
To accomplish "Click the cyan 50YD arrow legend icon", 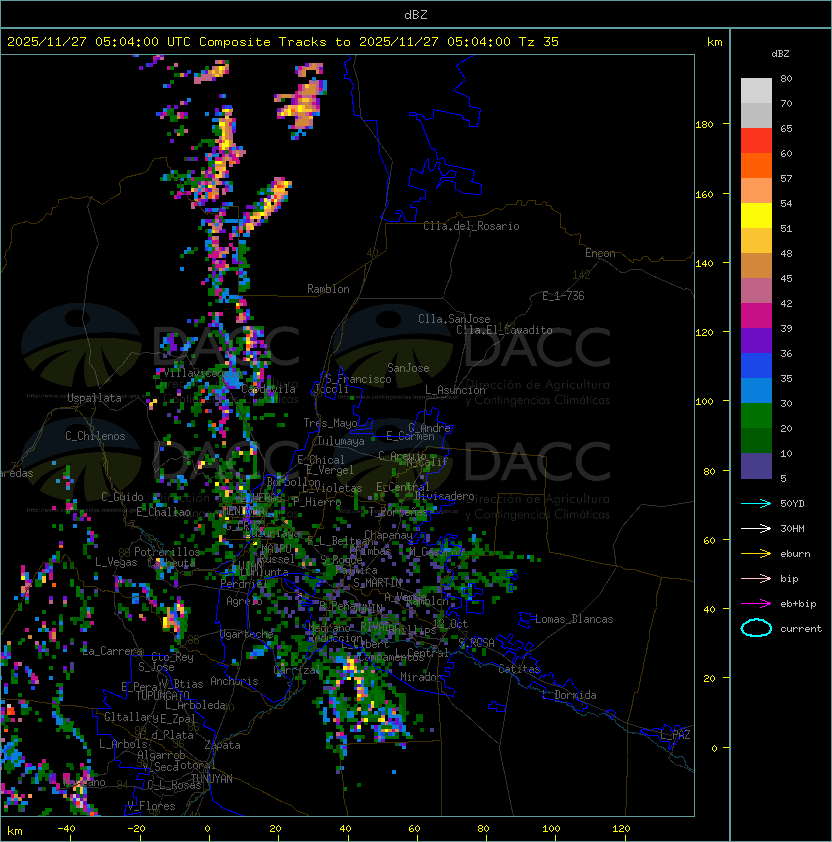I will coord(756,504).
